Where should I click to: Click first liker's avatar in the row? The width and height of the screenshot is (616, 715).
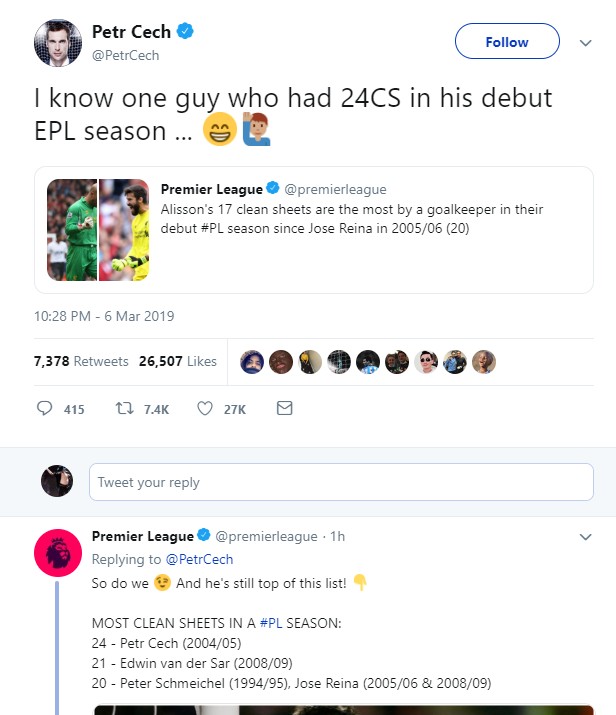click(x=253, y=361)
